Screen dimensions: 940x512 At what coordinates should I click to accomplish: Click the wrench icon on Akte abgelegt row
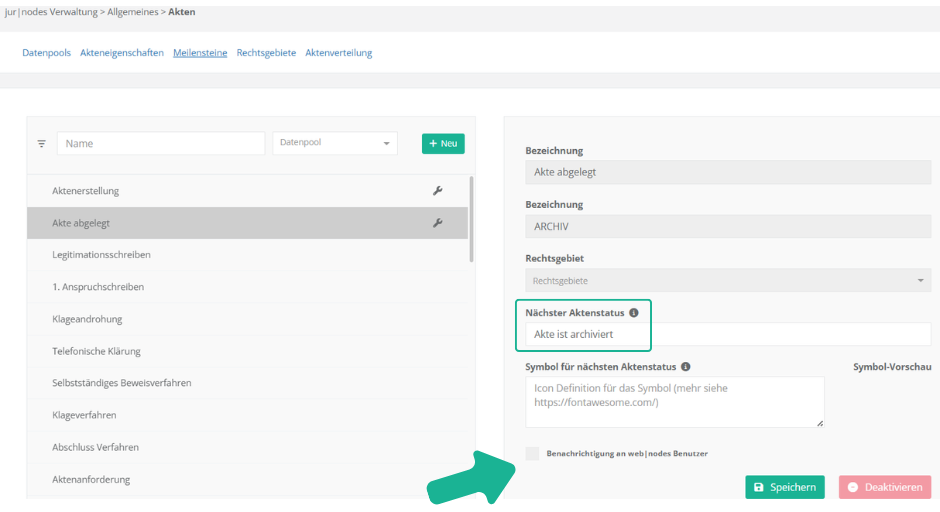pyautogui.click(x=437, y=223)
